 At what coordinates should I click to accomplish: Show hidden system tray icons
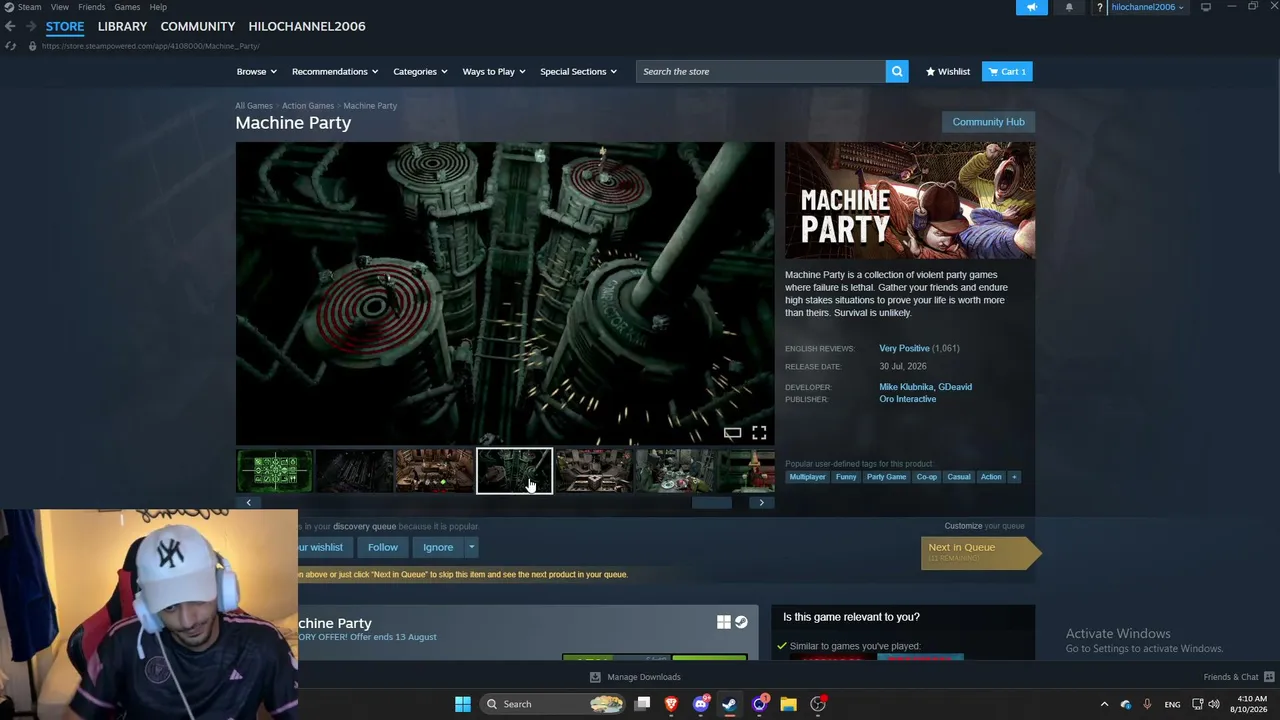(x=1104, y=704)
